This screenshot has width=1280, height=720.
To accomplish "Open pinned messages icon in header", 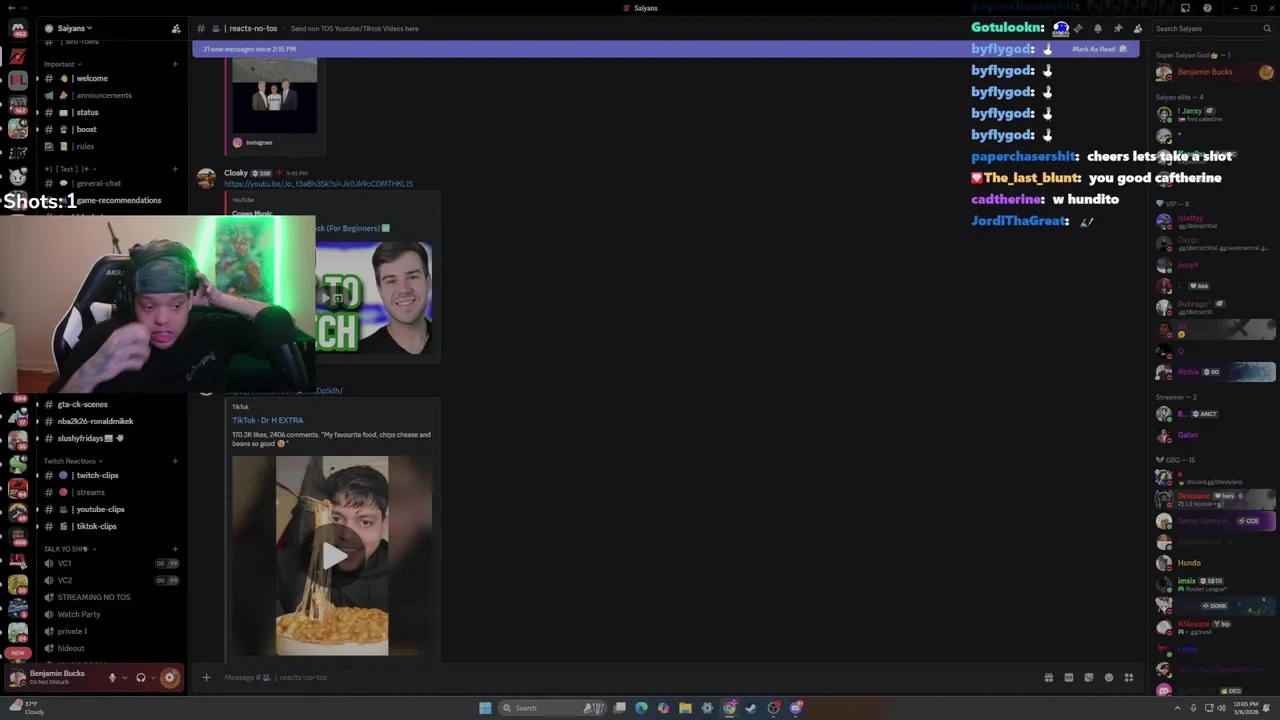I will [1118, 28].
